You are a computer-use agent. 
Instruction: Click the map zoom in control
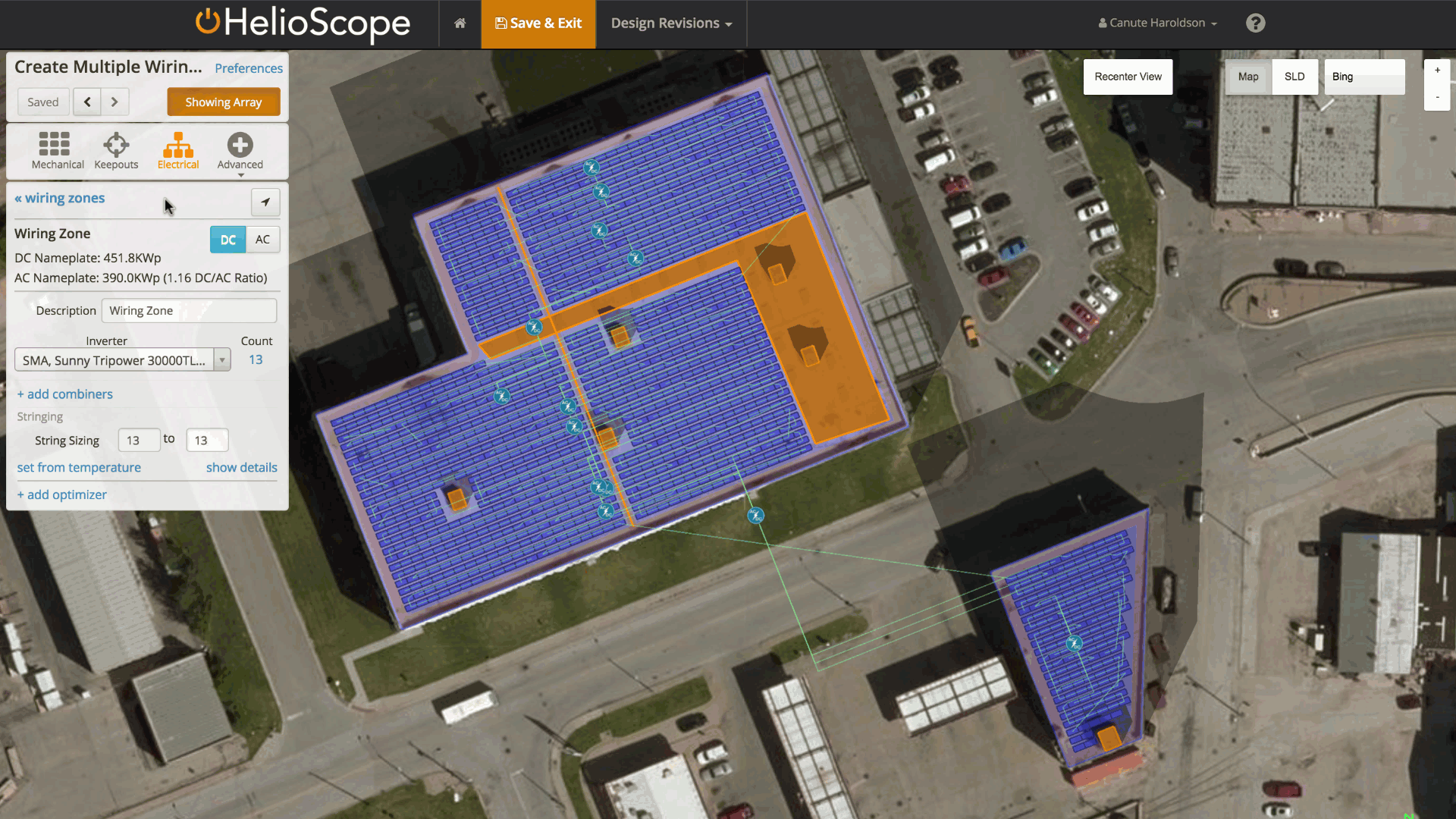coord(1438,69)
